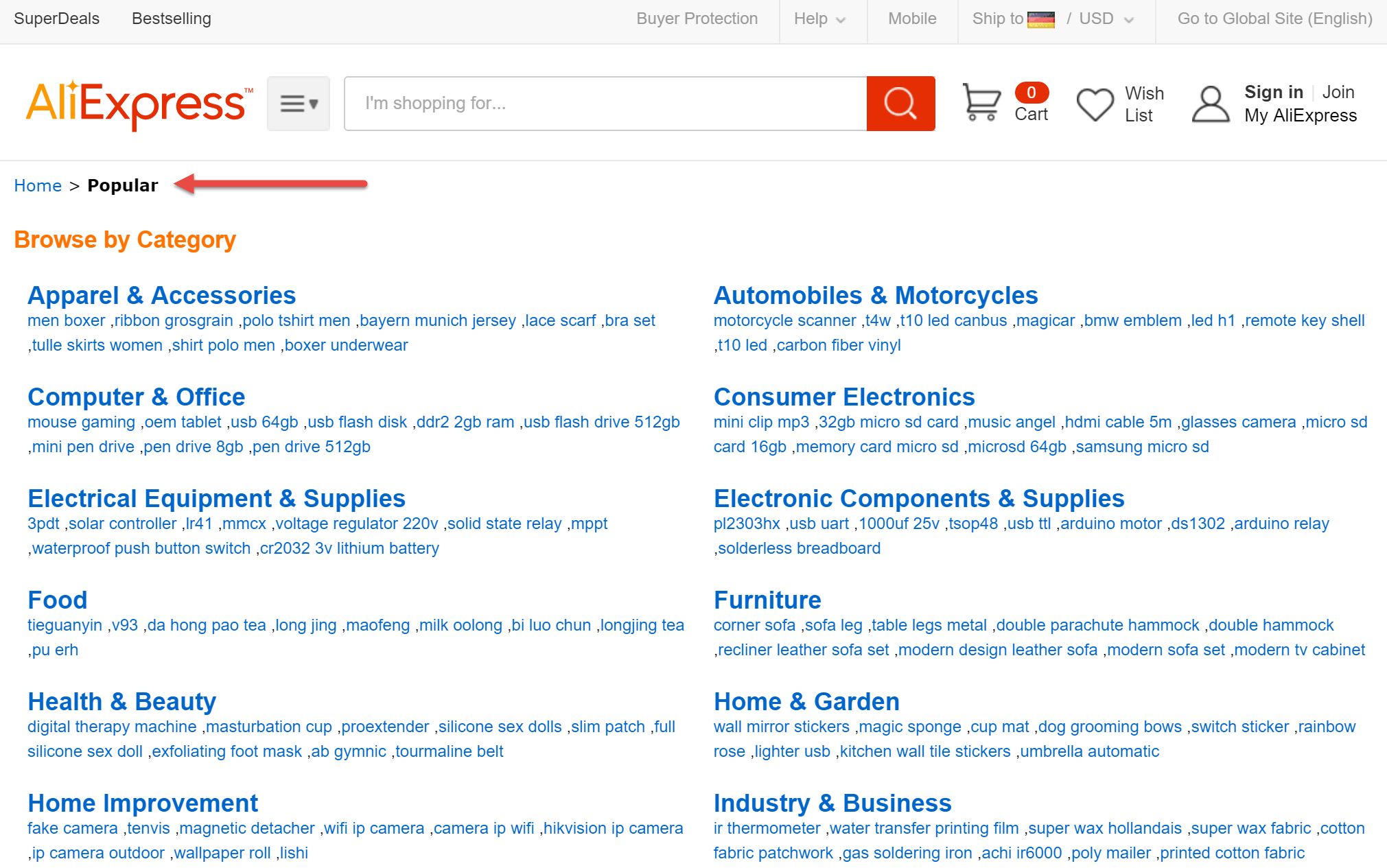This screenshot has width=1387, height=868.
Task: Open Electrical Equipment & Supplies category
Action: click(x=216, y=498)
